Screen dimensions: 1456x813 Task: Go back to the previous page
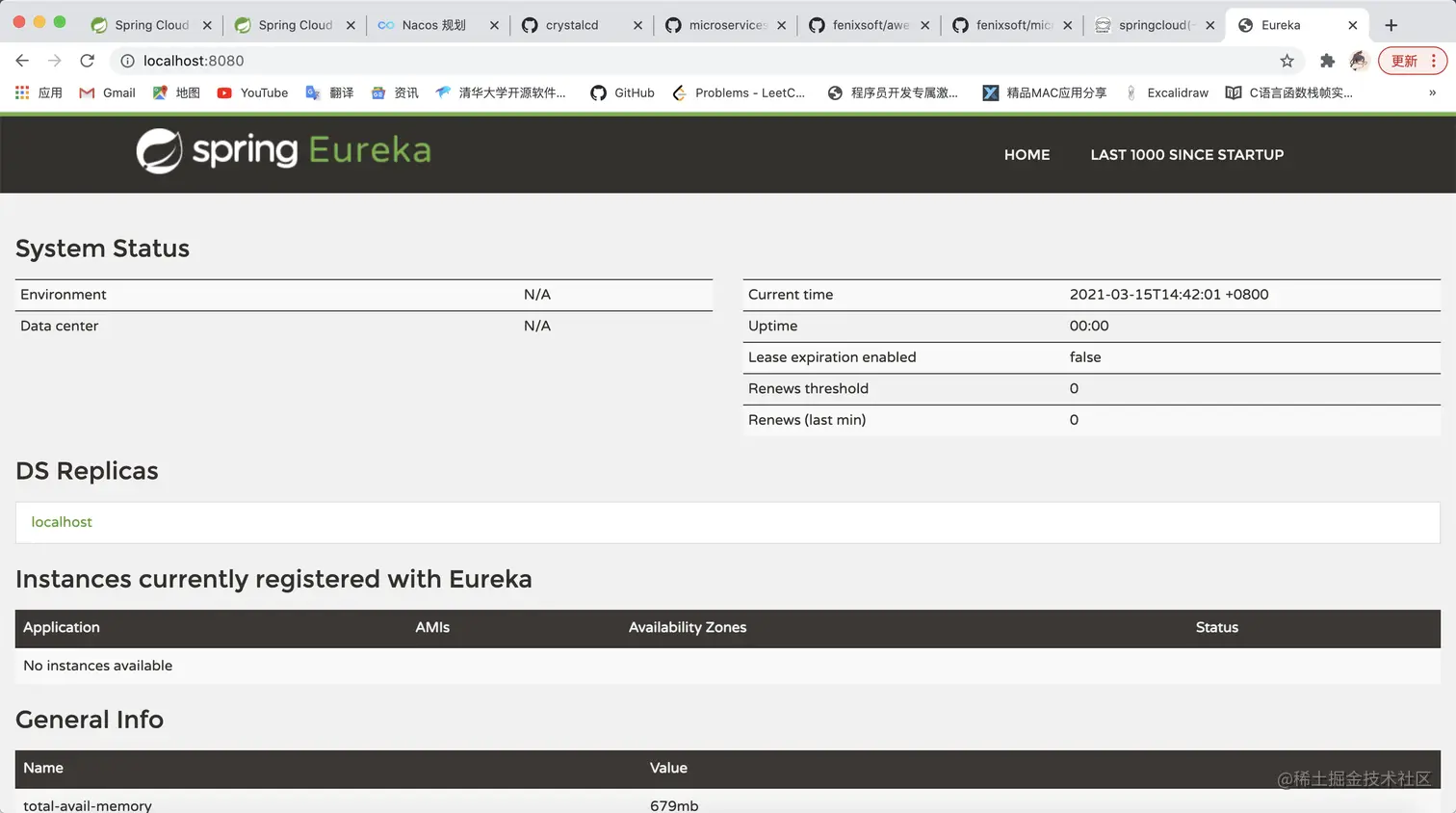pyautogui.click(x=22, y=61)
